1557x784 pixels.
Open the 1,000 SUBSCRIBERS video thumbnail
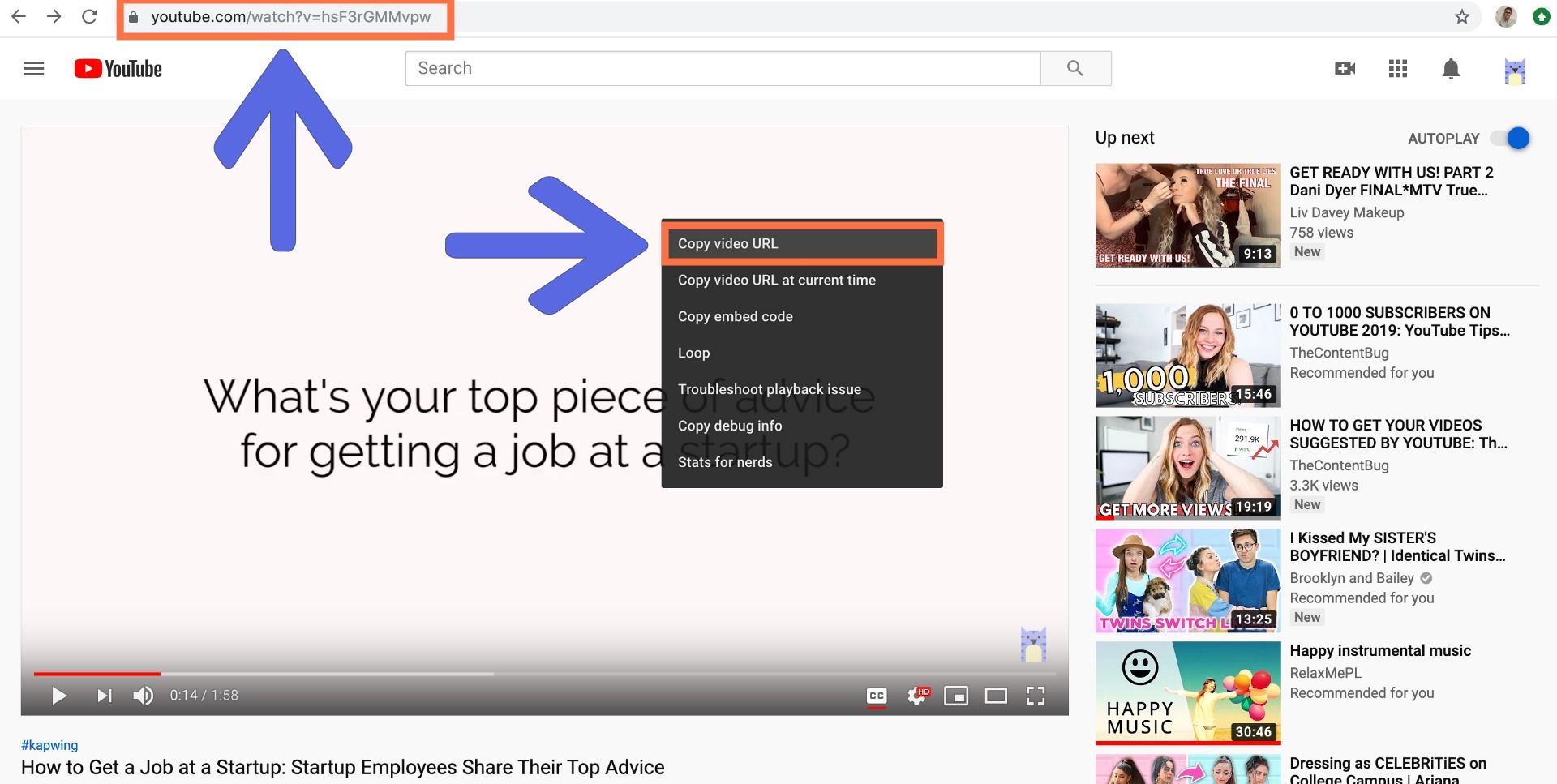(x=1188, y=356)
